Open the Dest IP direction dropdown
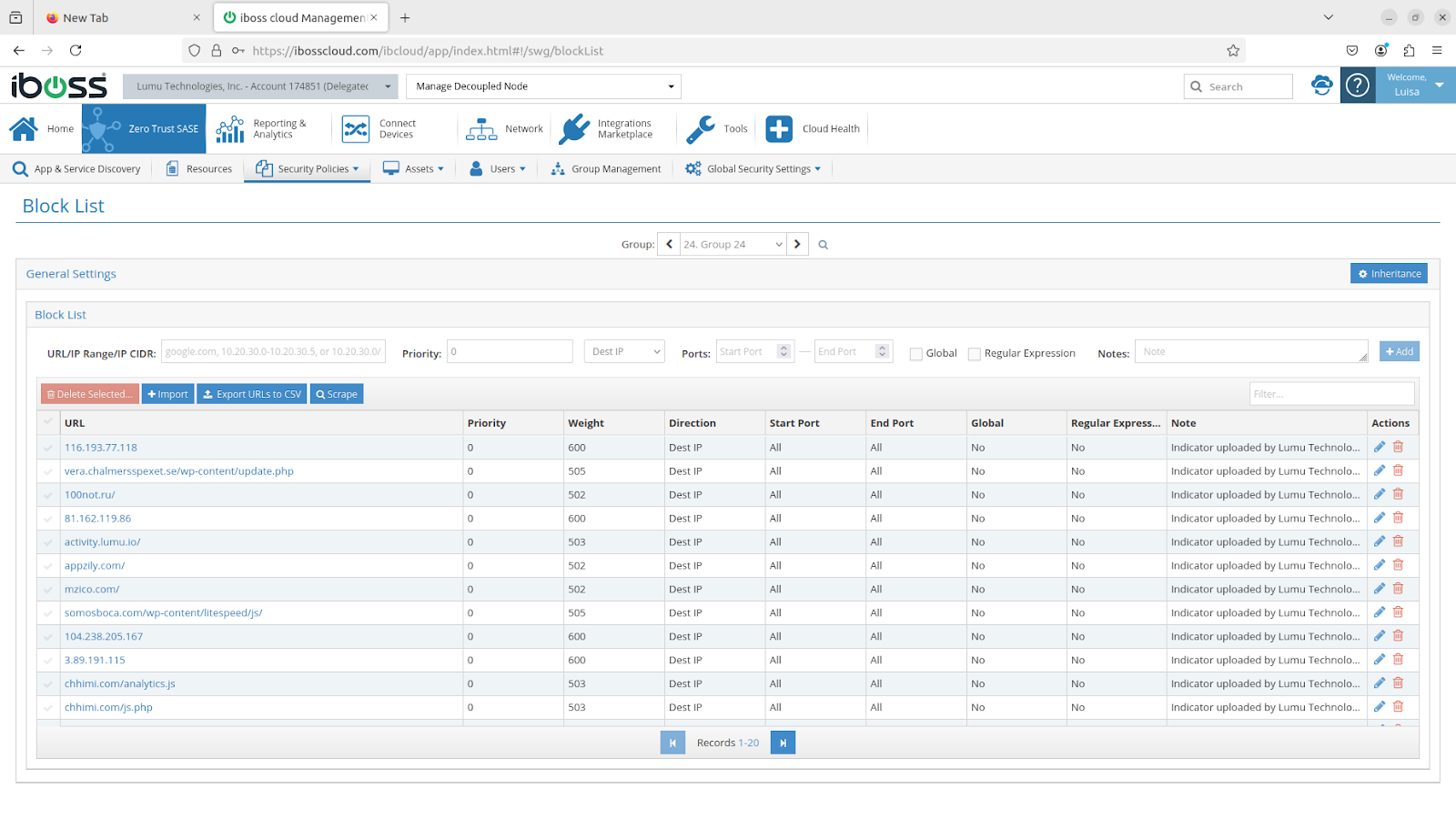 click(624, 352)
